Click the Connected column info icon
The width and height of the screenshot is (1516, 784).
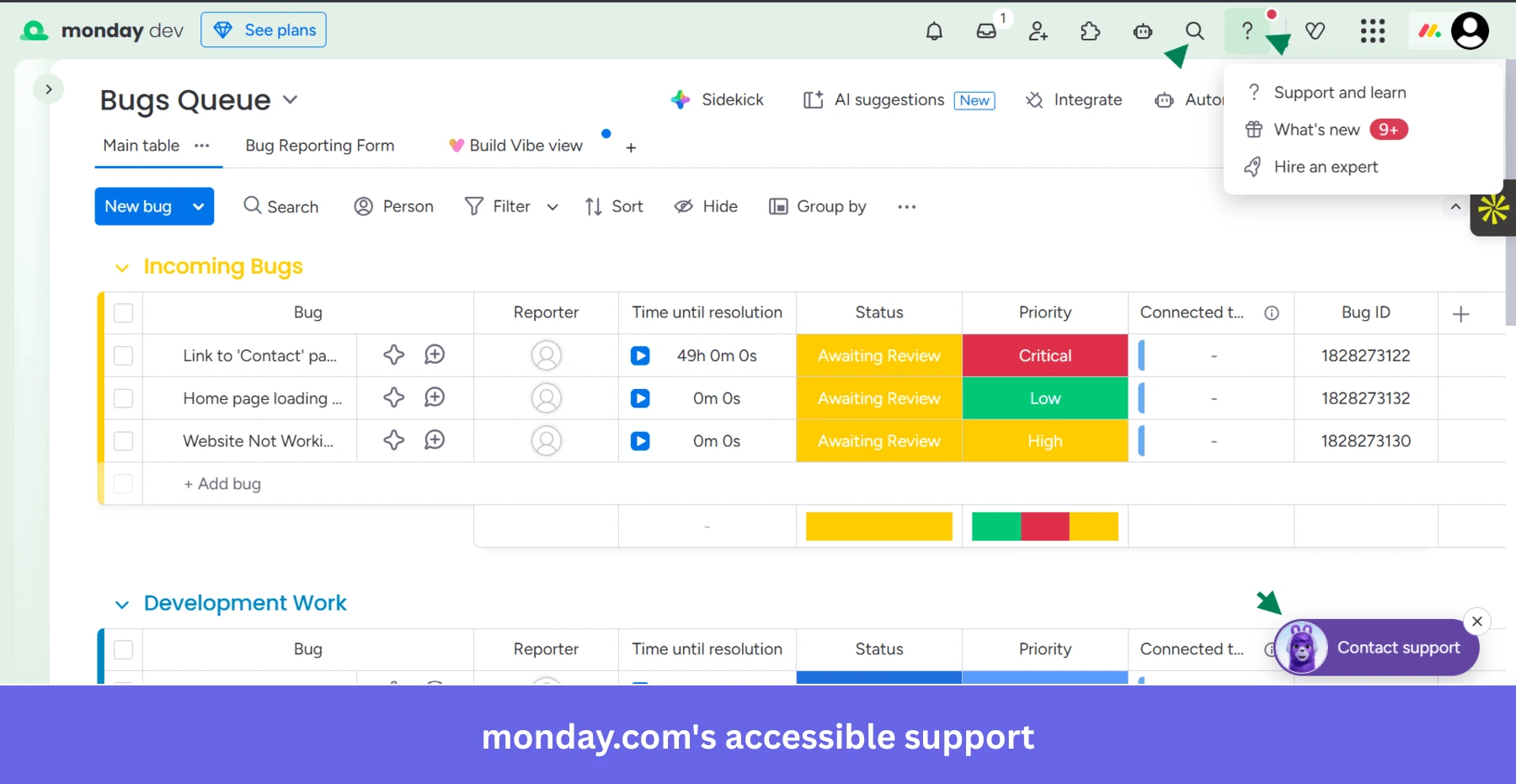point(1272,313)
